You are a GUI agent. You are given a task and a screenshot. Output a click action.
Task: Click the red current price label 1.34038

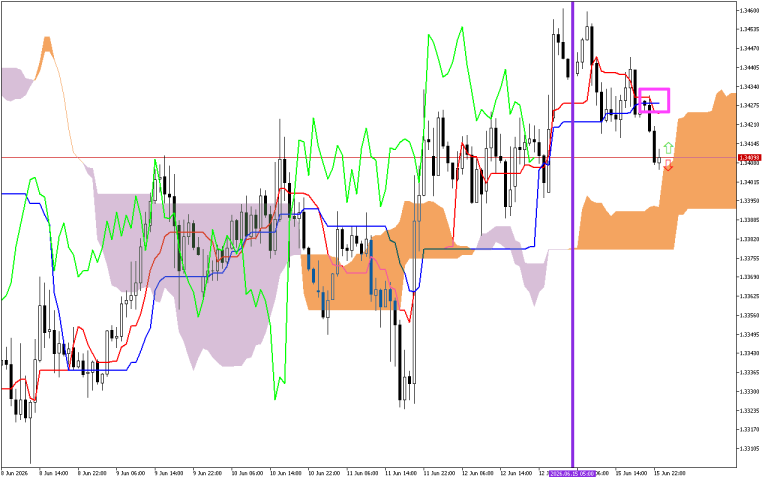coord(749,158)
